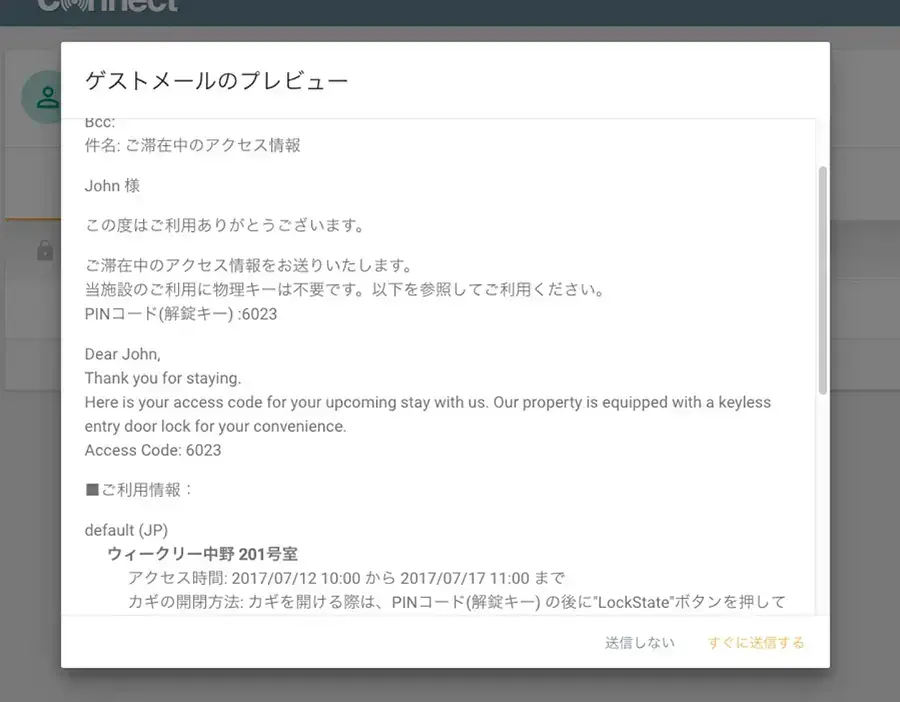The image size is (900, 702).
Task: Click the 送信しない button
Action: (639, 642)
